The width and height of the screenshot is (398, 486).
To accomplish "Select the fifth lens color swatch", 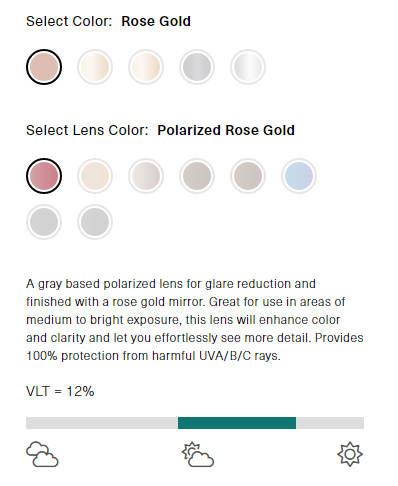I will pos(248,176).
